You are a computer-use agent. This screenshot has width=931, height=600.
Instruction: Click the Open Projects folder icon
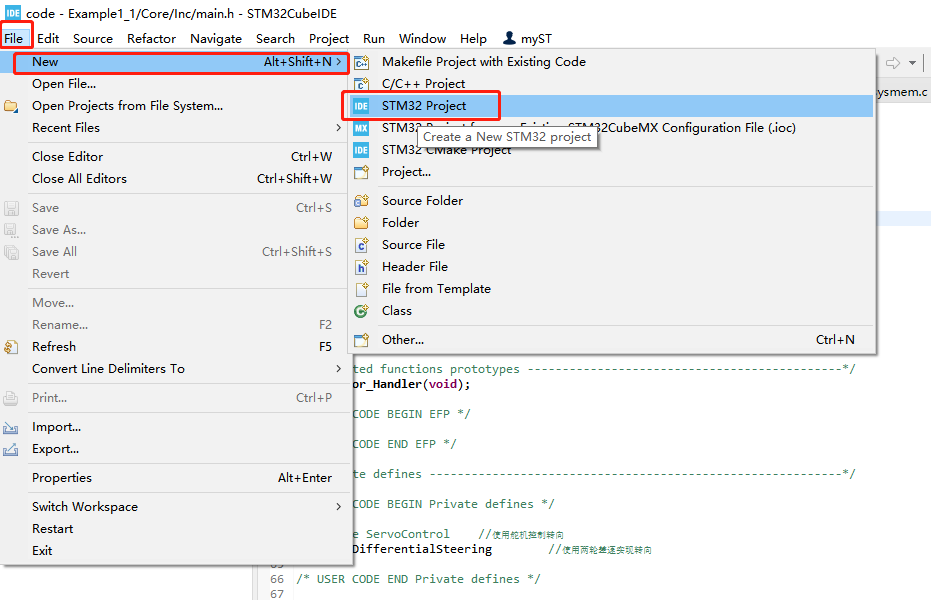[x=11, y=106]
